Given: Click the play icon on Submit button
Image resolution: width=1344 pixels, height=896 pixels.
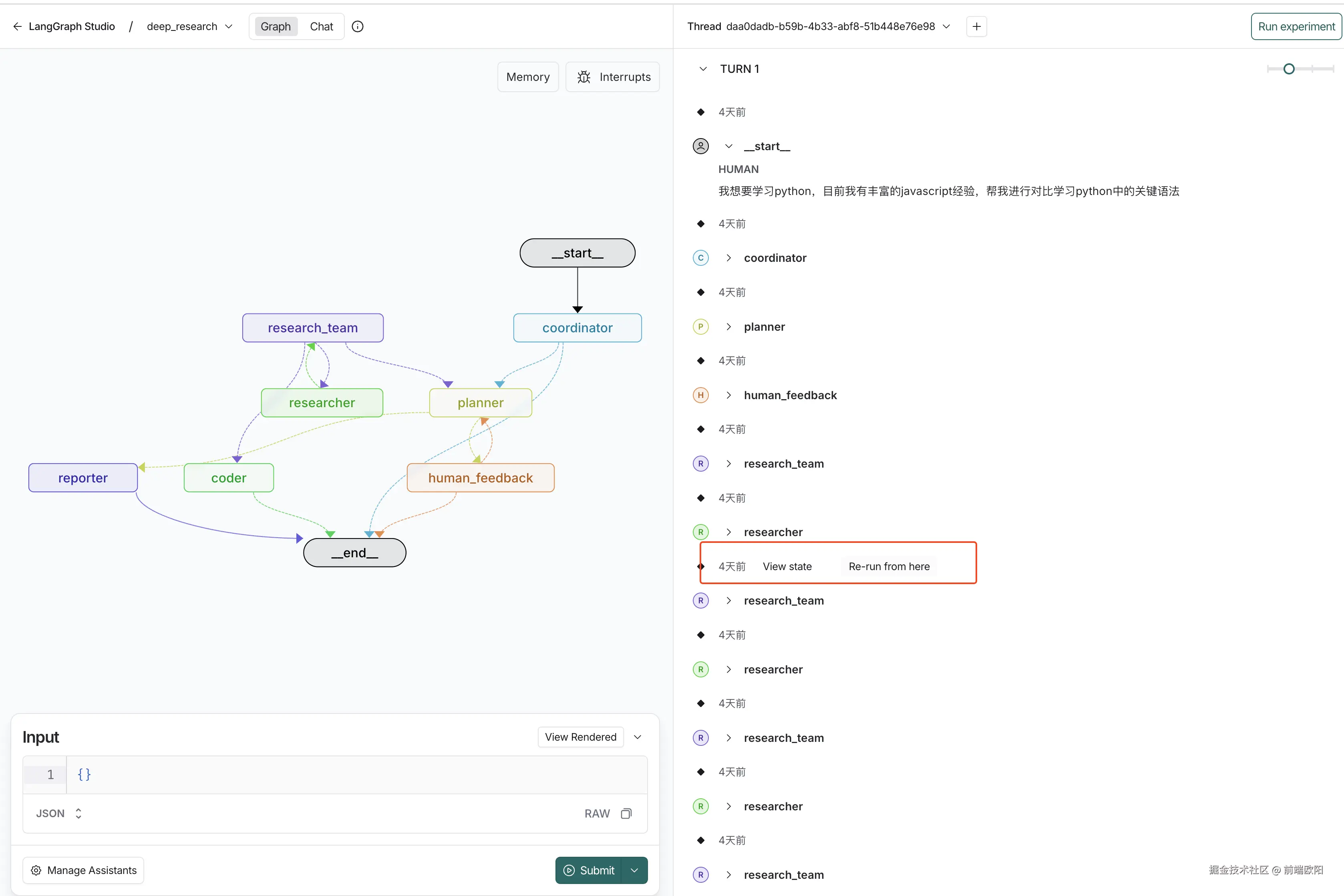Looking at the screenshot, I should pyautogui.click(x=569, y=870).
